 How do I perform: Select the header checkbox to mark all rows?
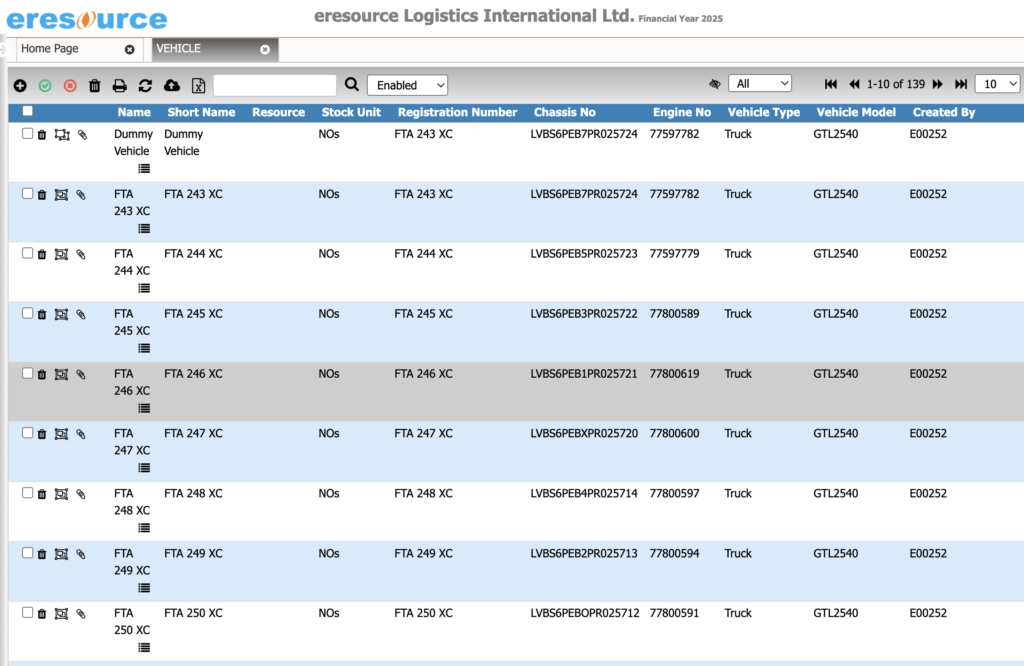click(x=27, y=112)
